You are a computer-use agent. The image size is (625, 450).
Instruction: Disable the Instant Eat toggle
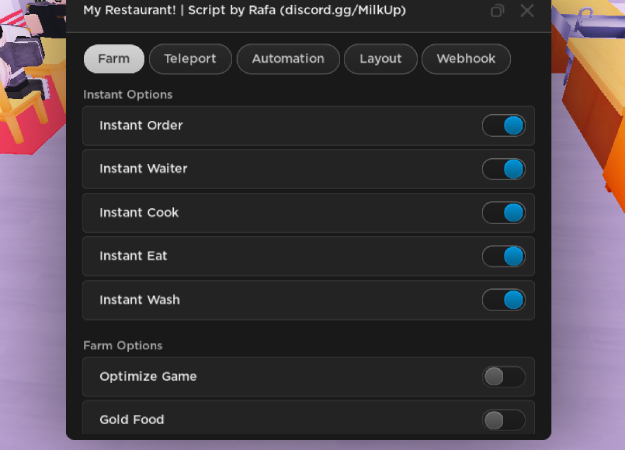tap(503, 256)
